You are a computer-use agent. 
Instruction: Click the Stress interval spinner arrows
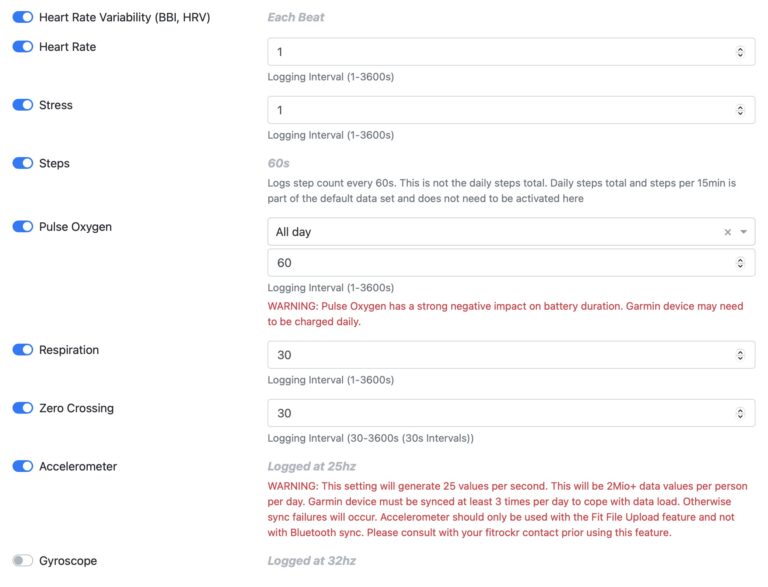[740, 110]
